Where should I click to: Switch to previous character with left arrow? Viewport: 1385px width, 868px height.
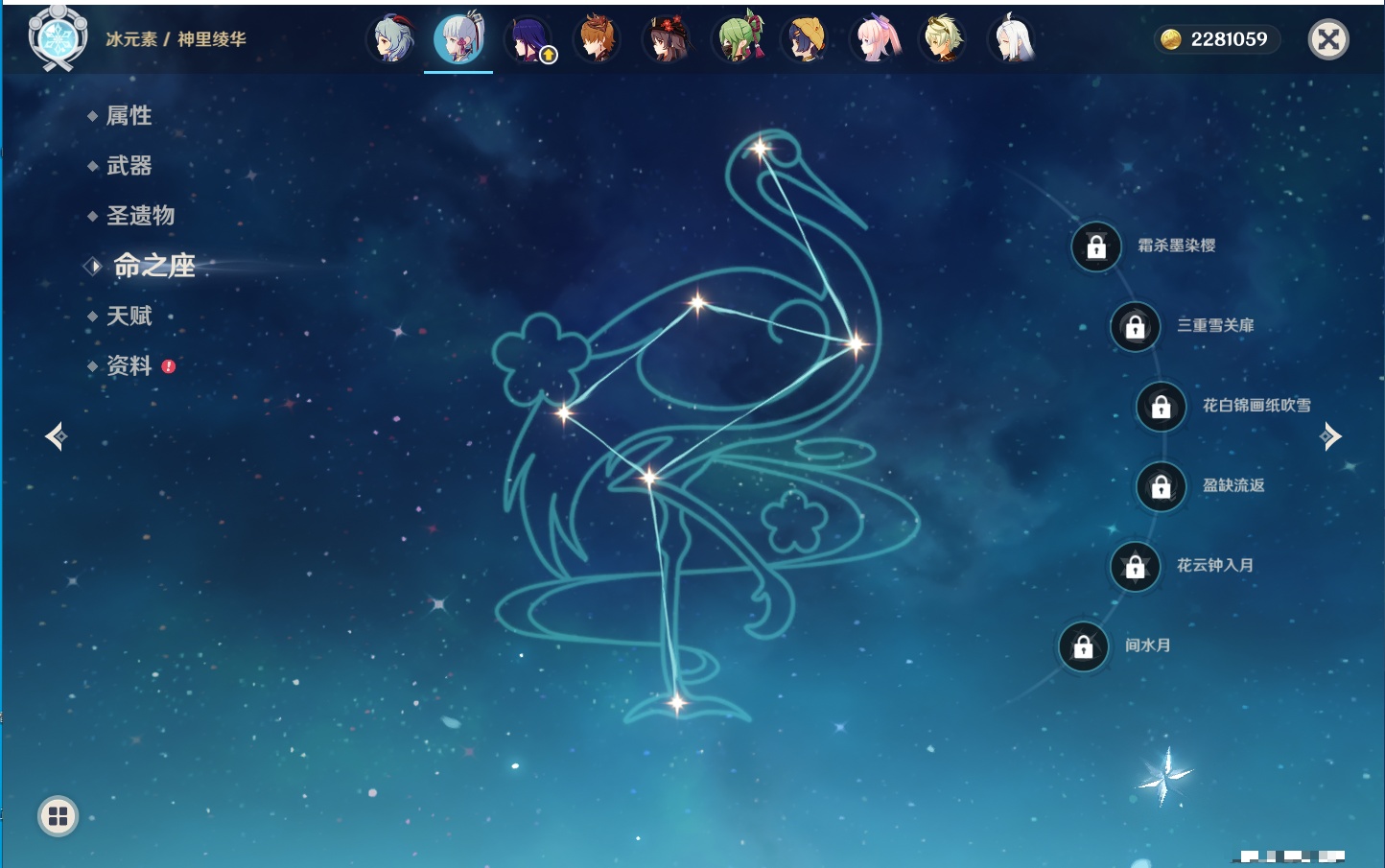click(56, 436)
